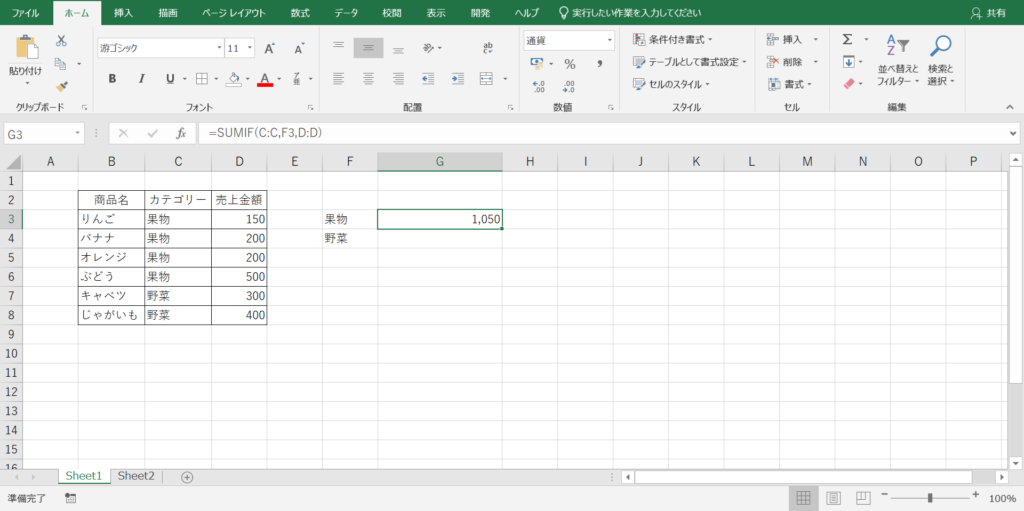This screenshot has height=511, width=1024.
Task: Click the Fill down arrow icon
Action: [x=848, y=62]
